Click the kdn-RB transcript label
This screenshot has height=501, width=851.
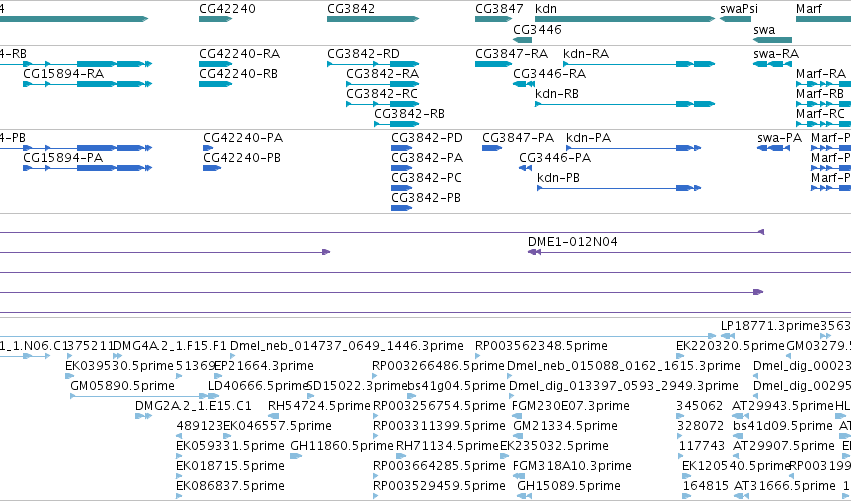coord(557,93)
